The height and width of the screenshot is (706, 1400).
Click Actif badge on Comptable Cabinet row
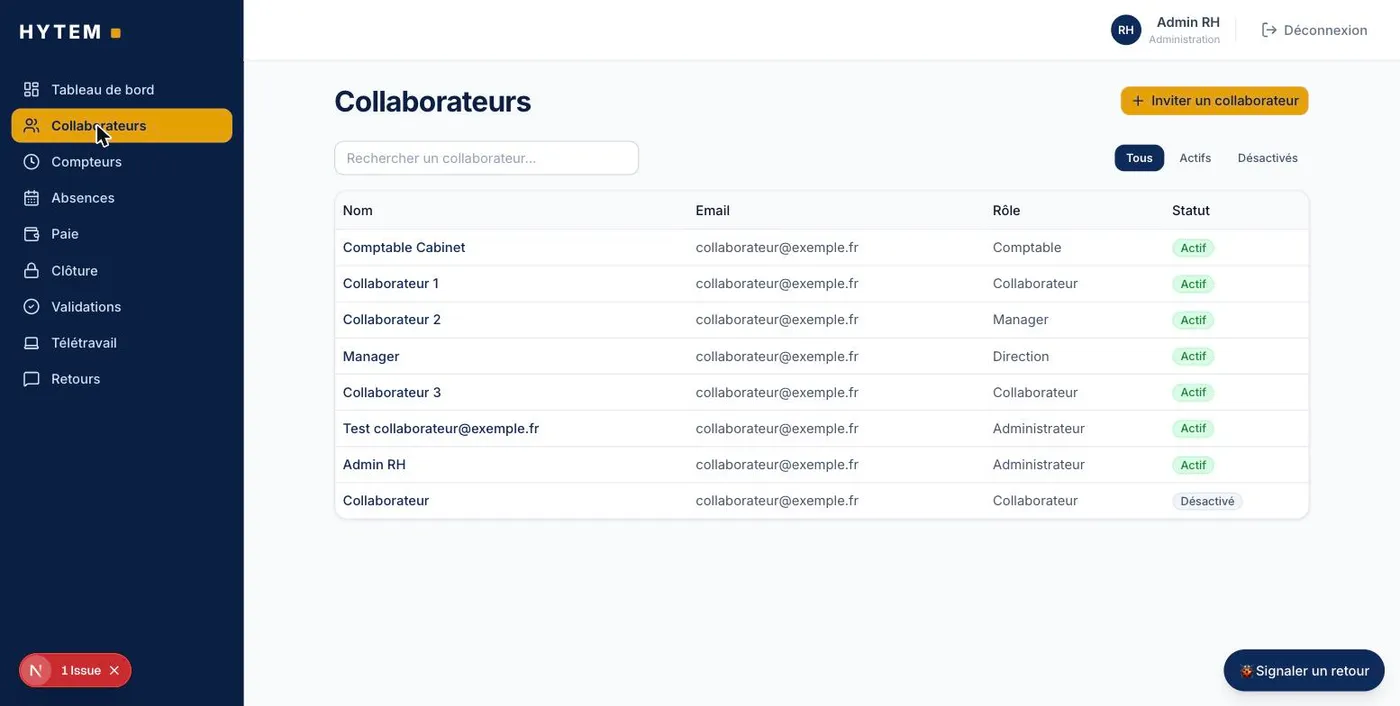pyautogui.click(x=1193, y=248)
